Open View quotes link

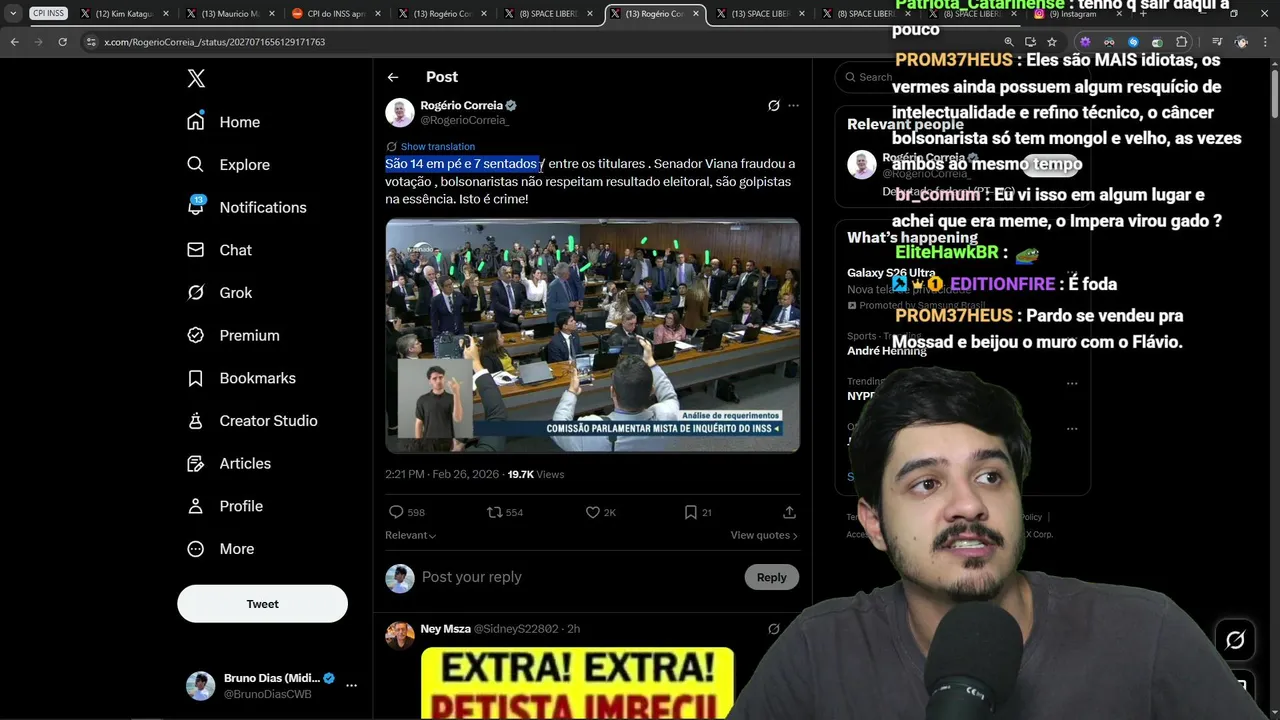point(764,536)
